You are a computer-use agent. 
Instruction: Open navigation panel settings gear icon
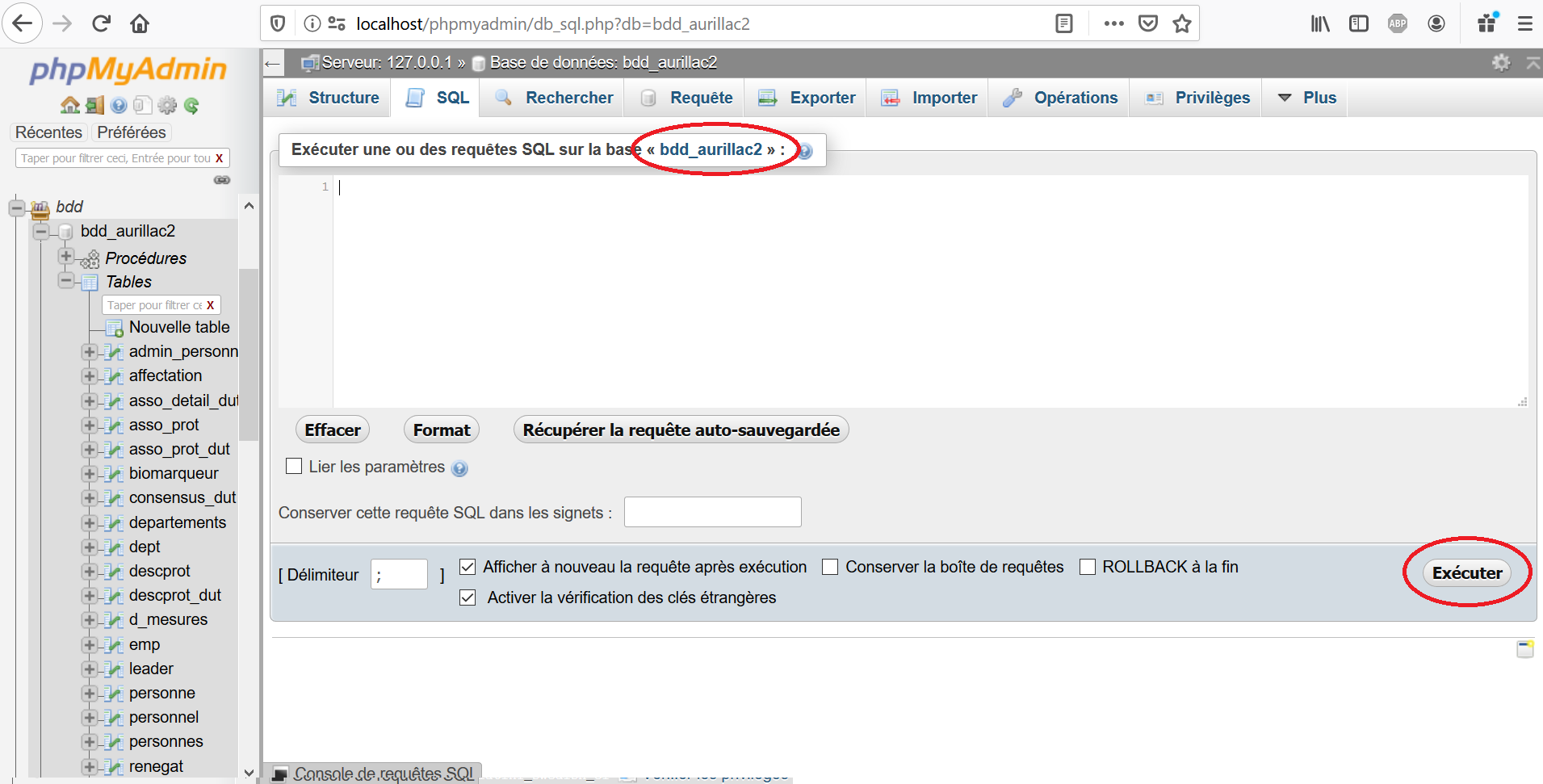tap(167, 106)
